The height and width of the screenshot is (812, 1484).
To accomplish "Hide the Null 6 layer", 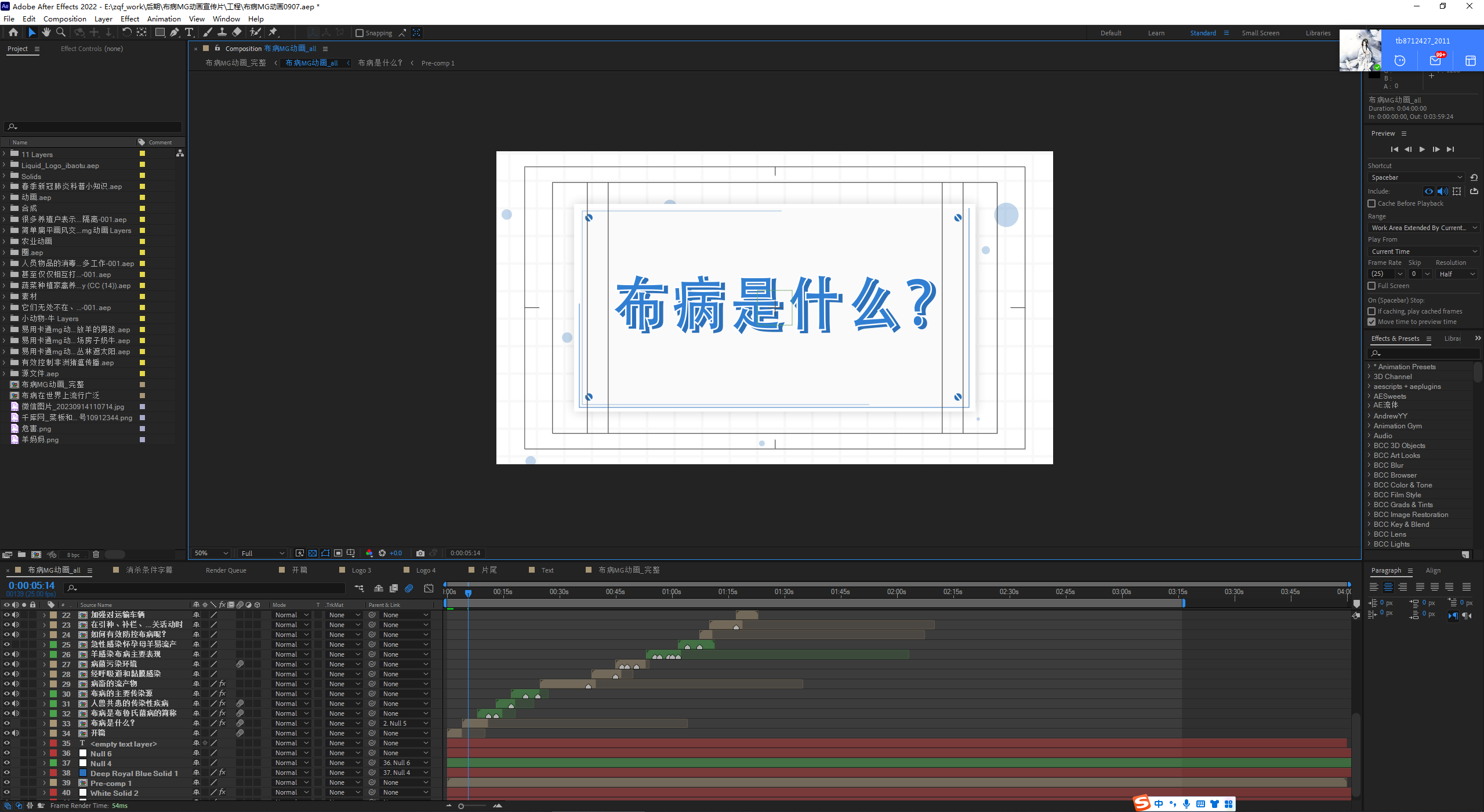I will 7,753.
